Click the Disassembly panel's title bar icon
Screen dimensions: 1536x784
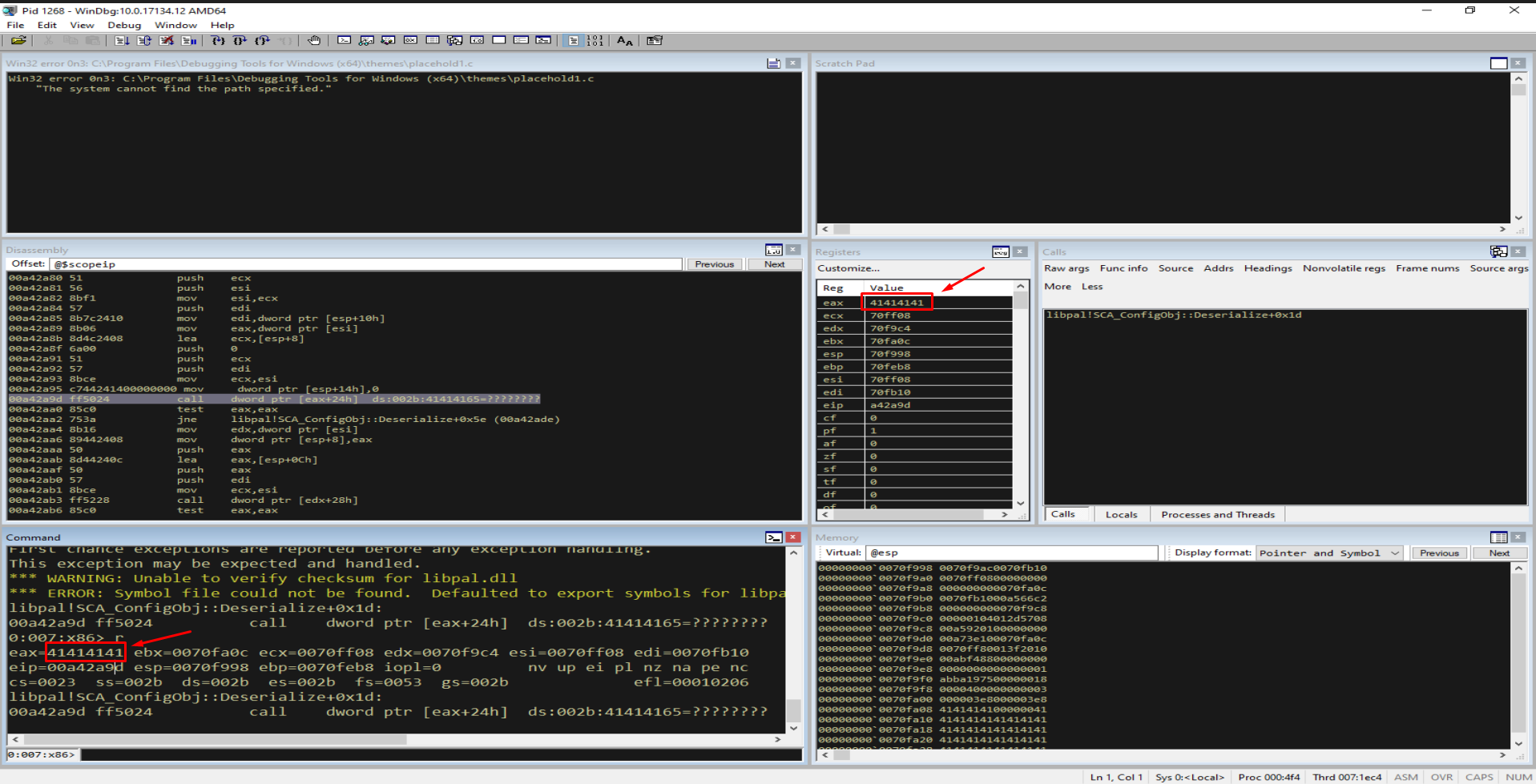pyautogui.click(x=773, y=250)
